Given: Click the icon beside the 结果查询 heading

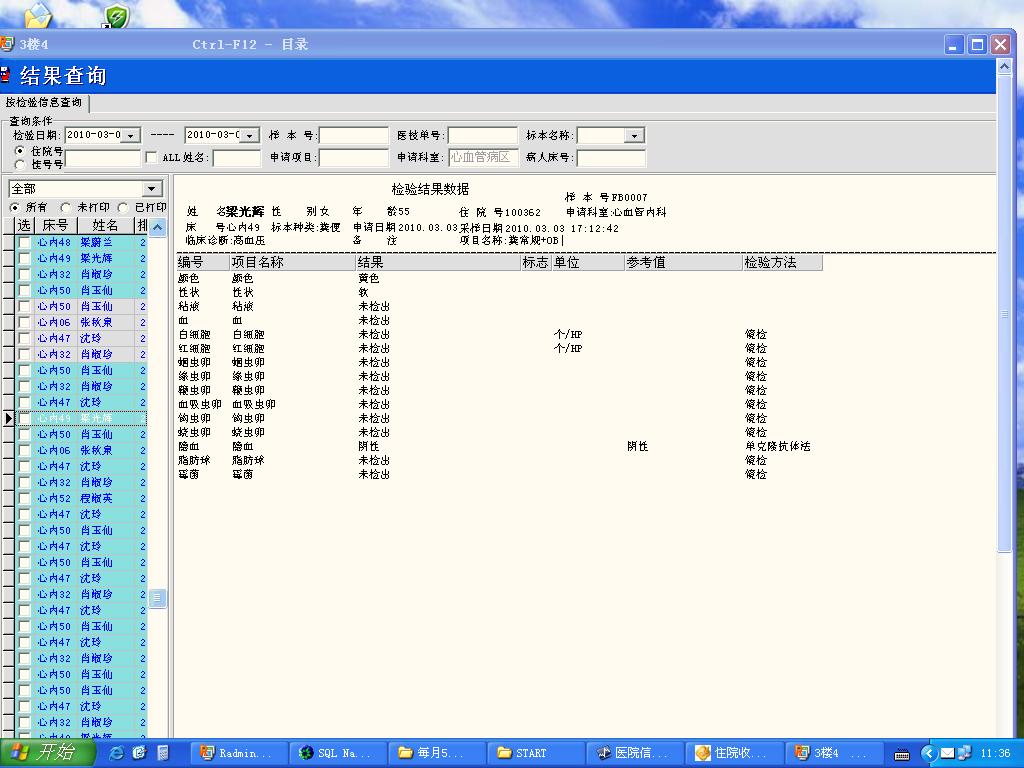Looking at the screenshot, I should click(x=5, y=74).
